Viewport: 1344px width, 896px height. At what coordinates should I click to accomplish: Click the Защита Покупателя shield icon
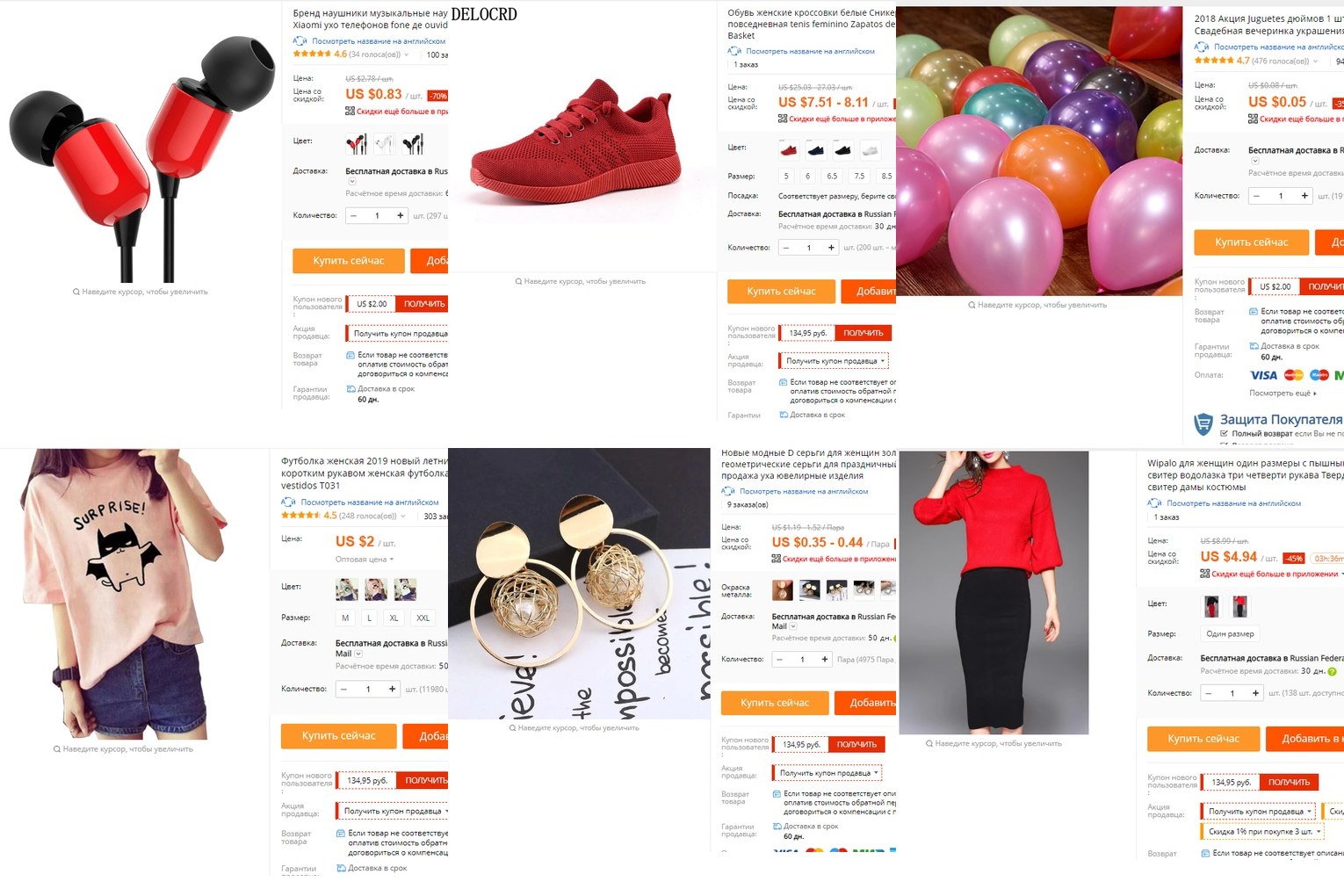click(1203, 423)
